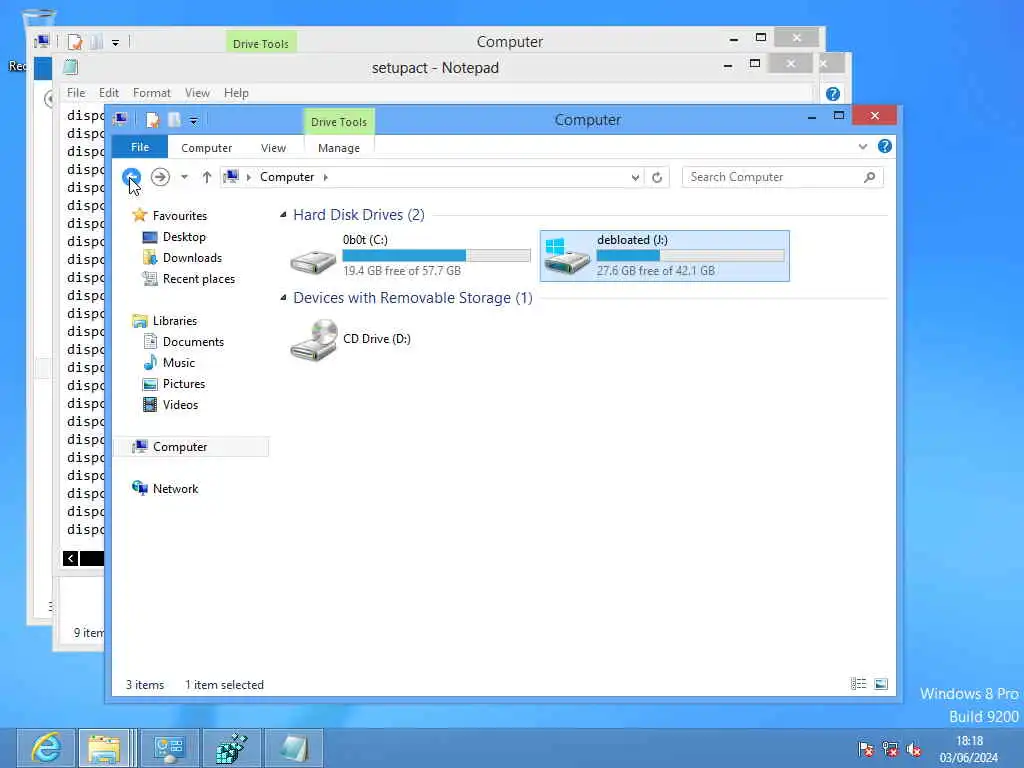Screen dimensions: 1024x768
Task: Refresh the Computer view
Action: [657, 177]
